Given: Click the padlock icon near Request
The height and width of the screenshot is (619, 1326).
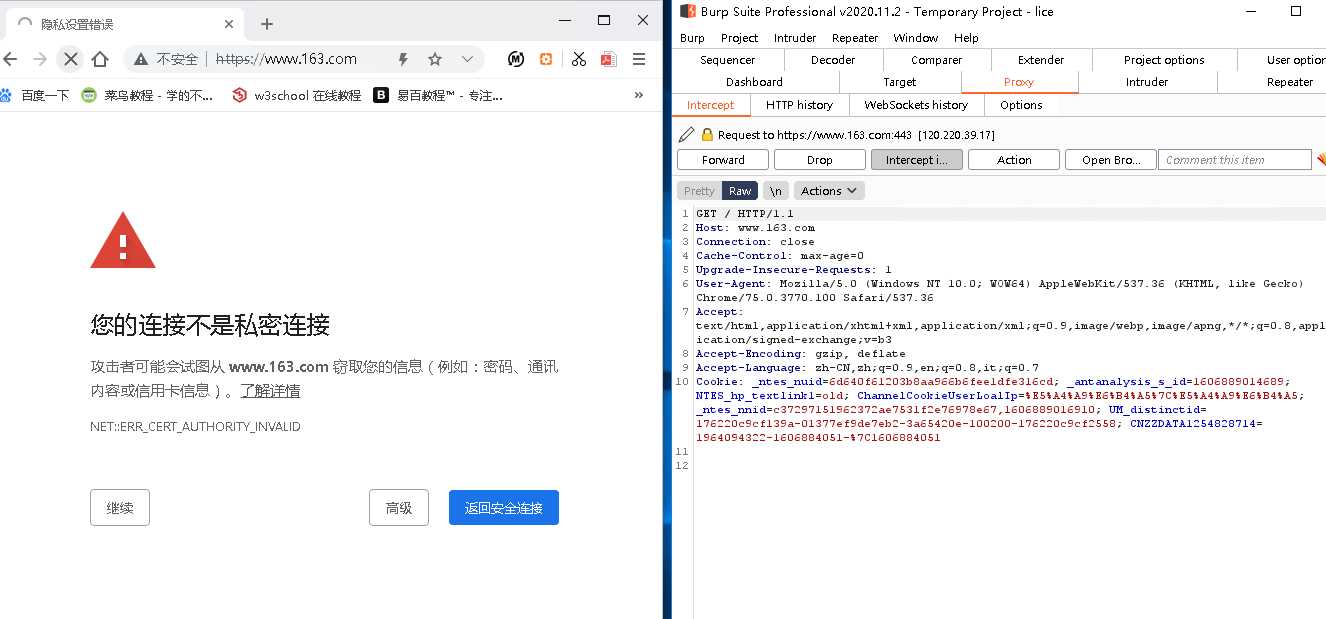Looking at the screenshot, I should (707, 135).
